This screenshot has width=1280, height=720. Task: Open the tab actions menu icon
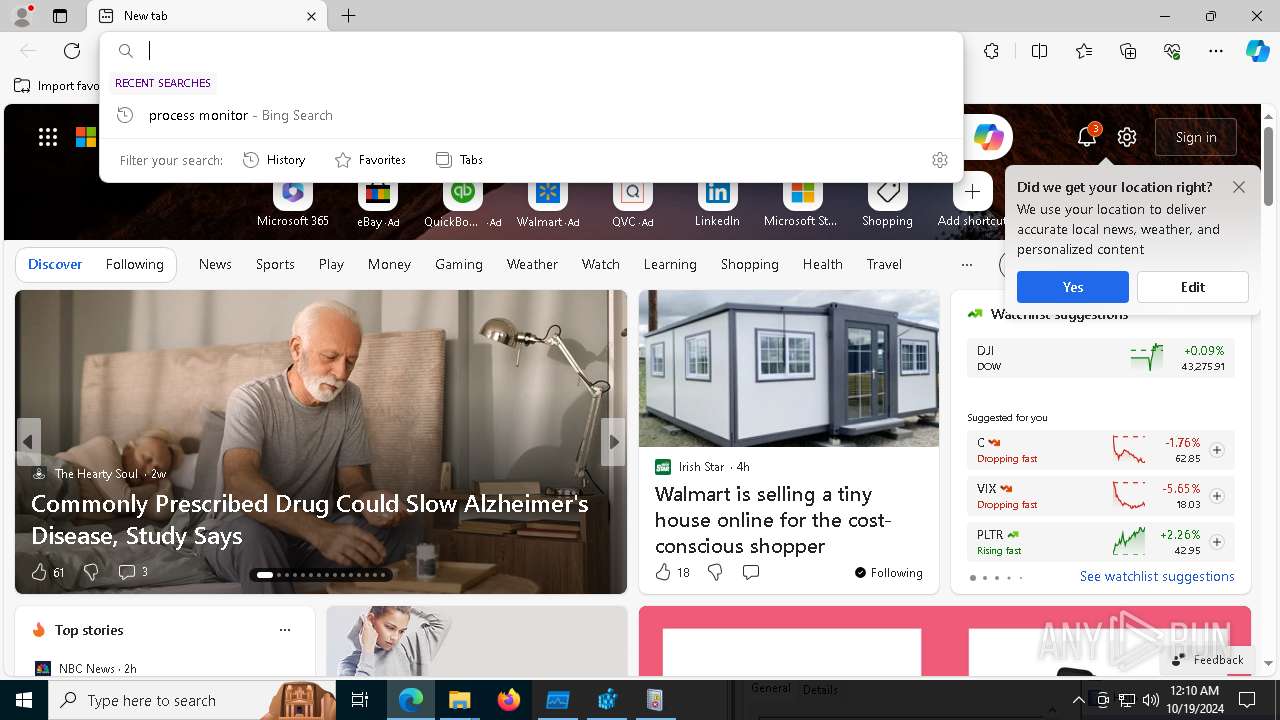(x=60, y=16)
